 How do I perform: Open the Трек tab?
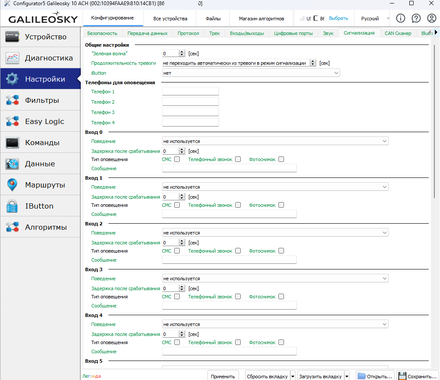[214, 33]
